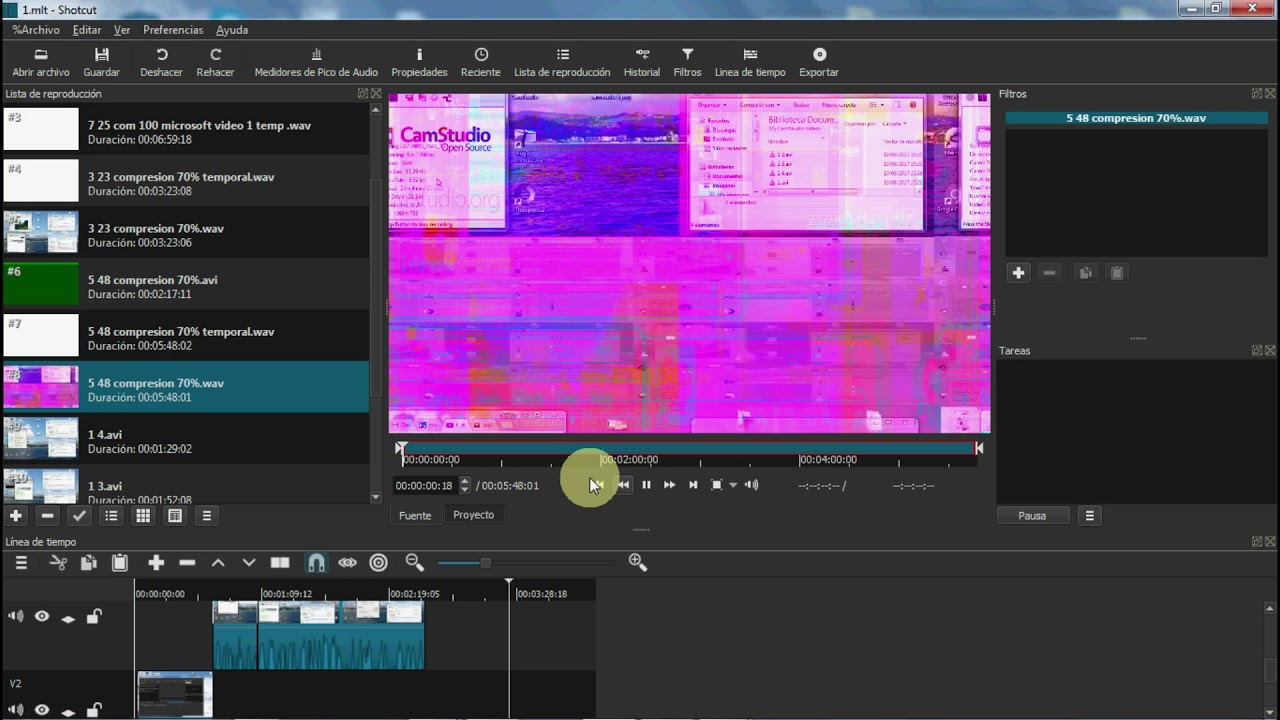Click the current timecode field

point(425,486)
